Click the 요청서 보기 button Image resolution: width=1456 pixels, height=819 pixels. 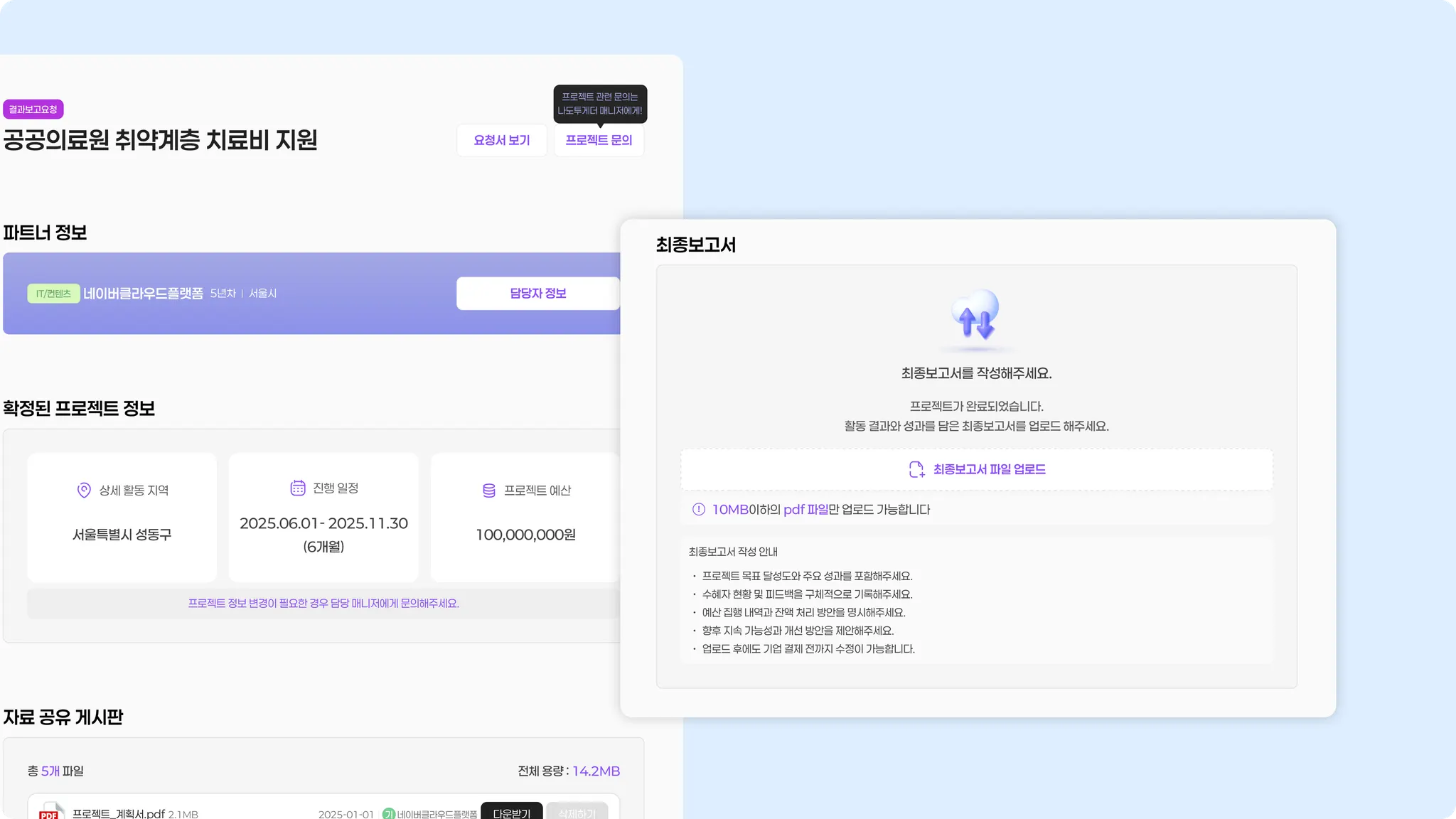pos(502,140)
